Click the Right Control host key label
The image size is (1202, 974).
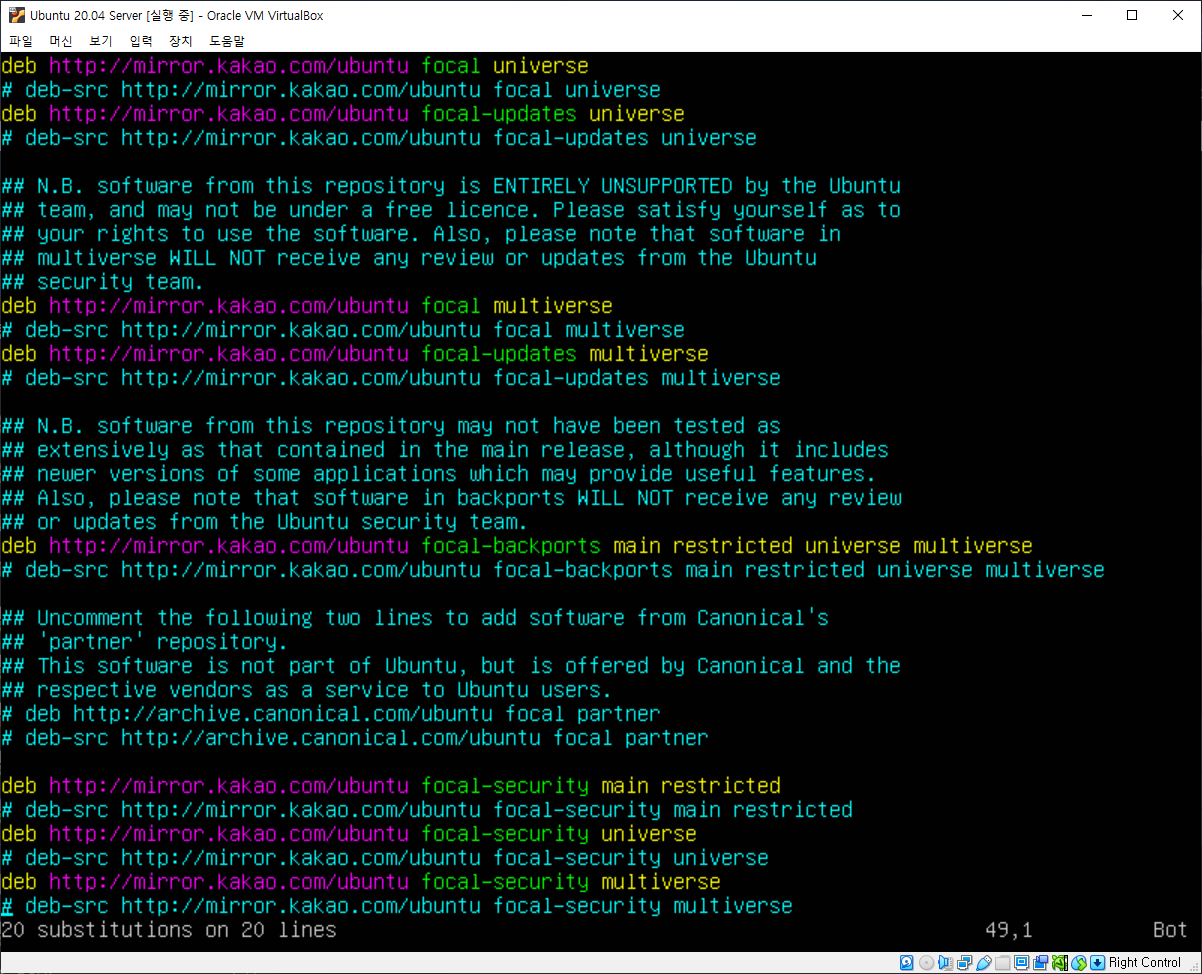point(1145,962)
